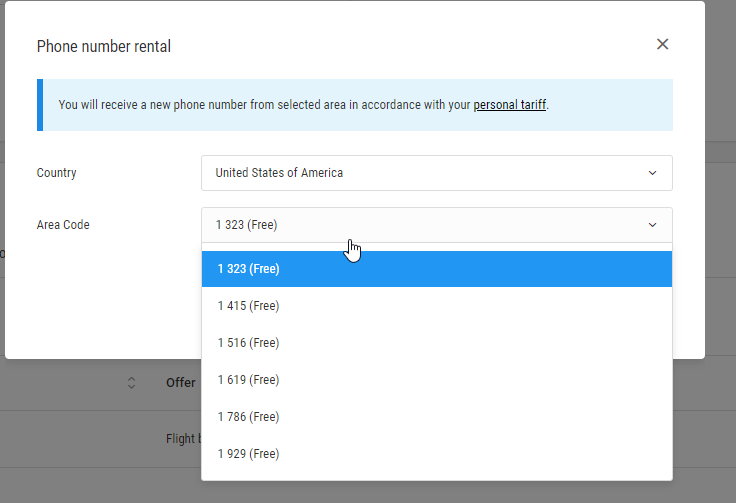Click the blue accent stripe on info banner
736x503 pixels.
coord(40,105)
